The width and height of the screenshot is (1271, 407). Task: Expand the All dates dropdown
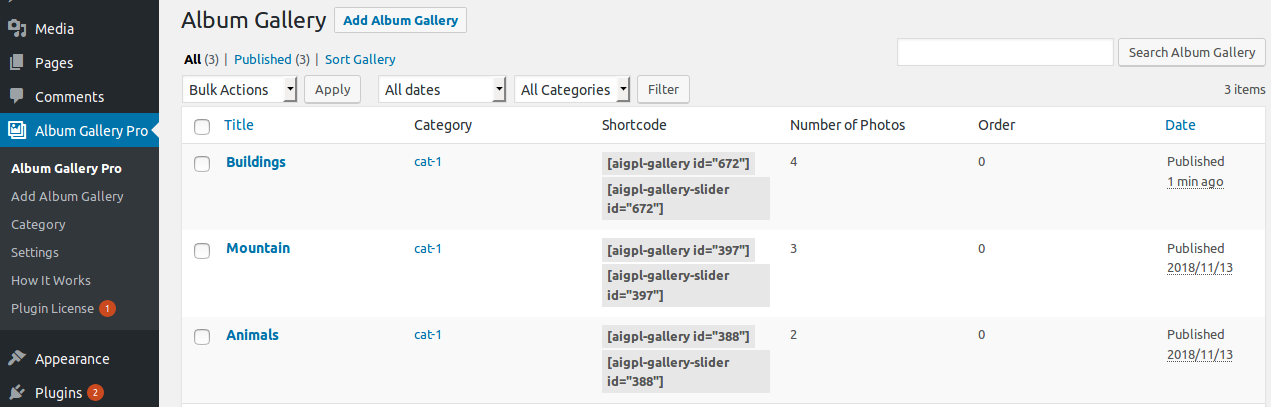[x=442, y=90]
